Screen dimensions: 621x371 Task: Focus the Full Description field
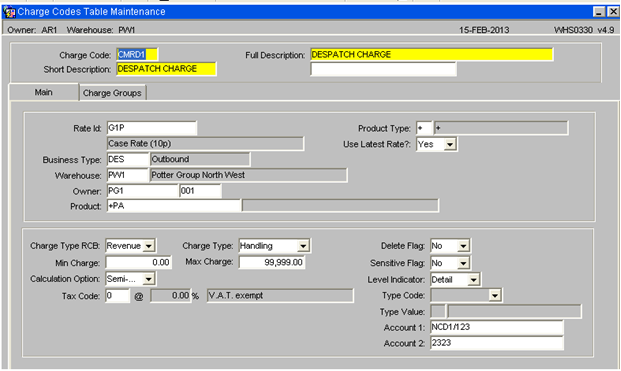(432, 55)
